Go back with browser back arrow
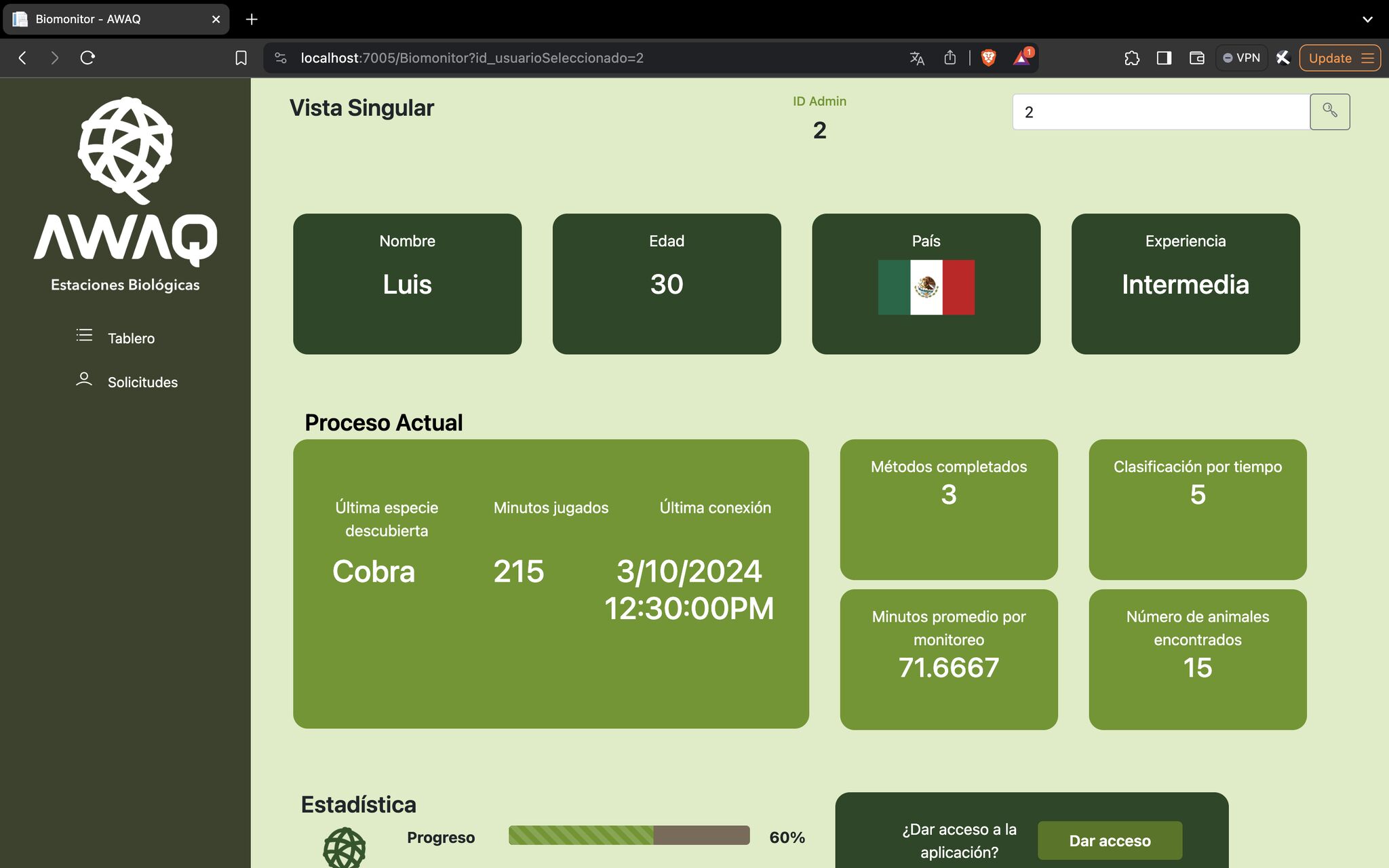This screenshot has width=1389, height=868. point(22,58)
